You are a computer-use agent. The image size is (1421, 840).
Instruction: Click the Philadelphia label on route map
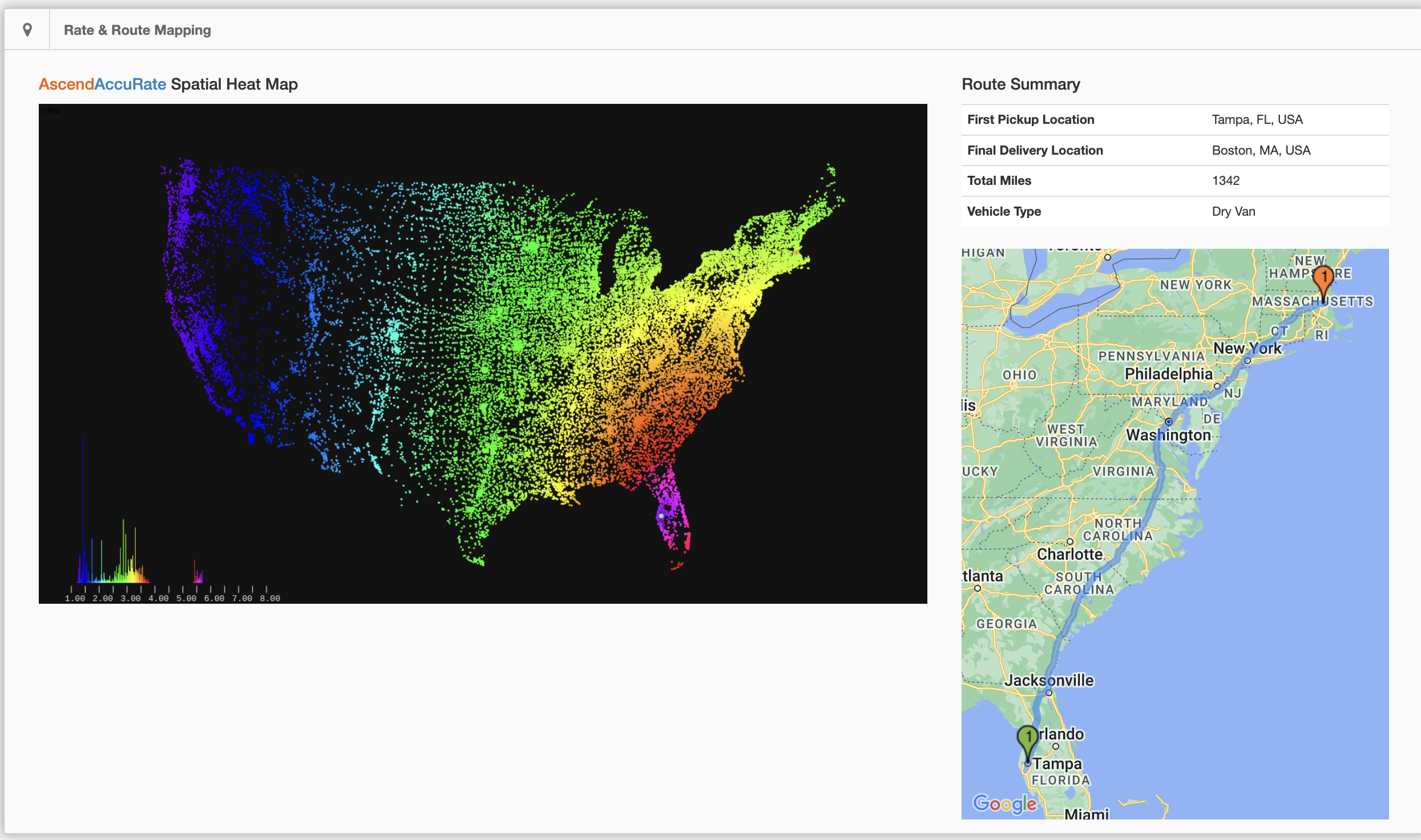click(1168, 374)
